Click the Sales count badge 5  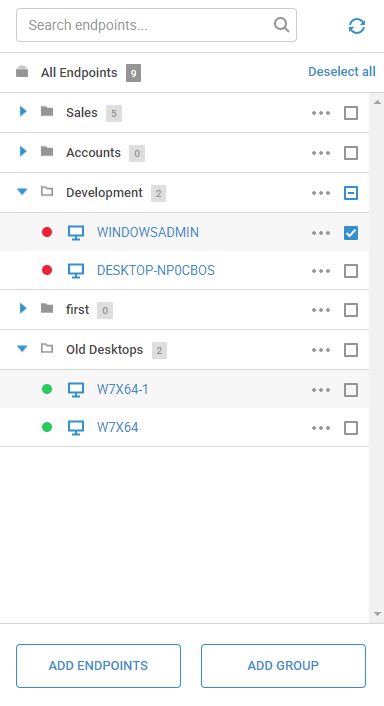(114, 113)
